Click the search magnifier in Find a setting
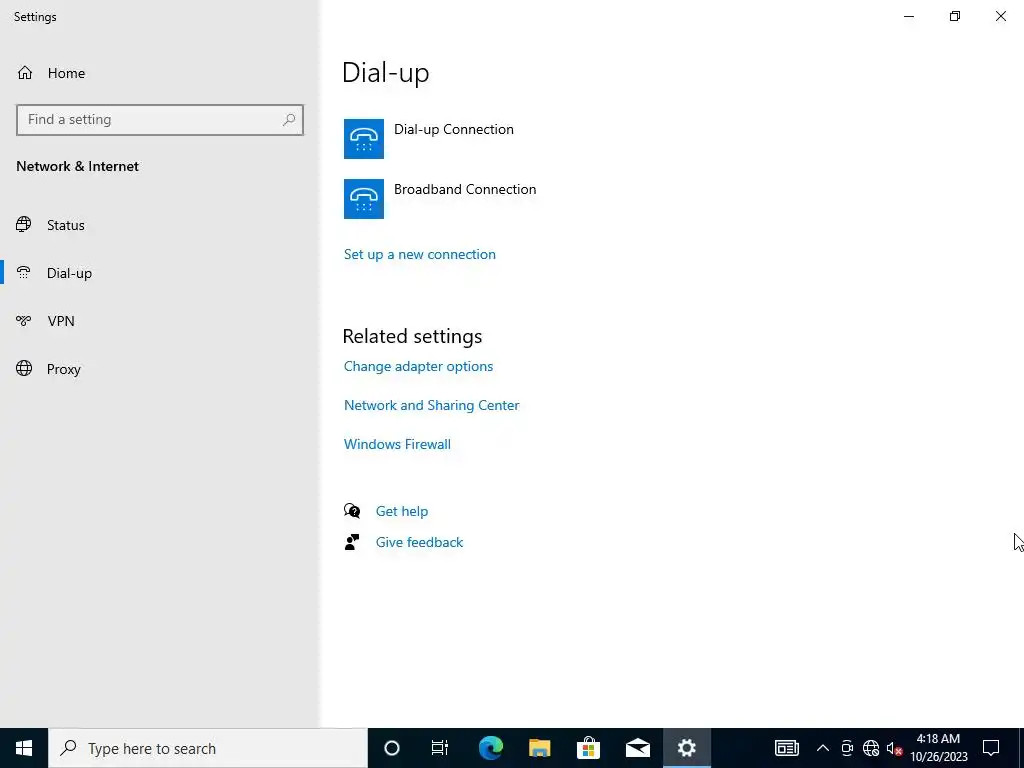The image size is (1024, 768). (289, 120)
